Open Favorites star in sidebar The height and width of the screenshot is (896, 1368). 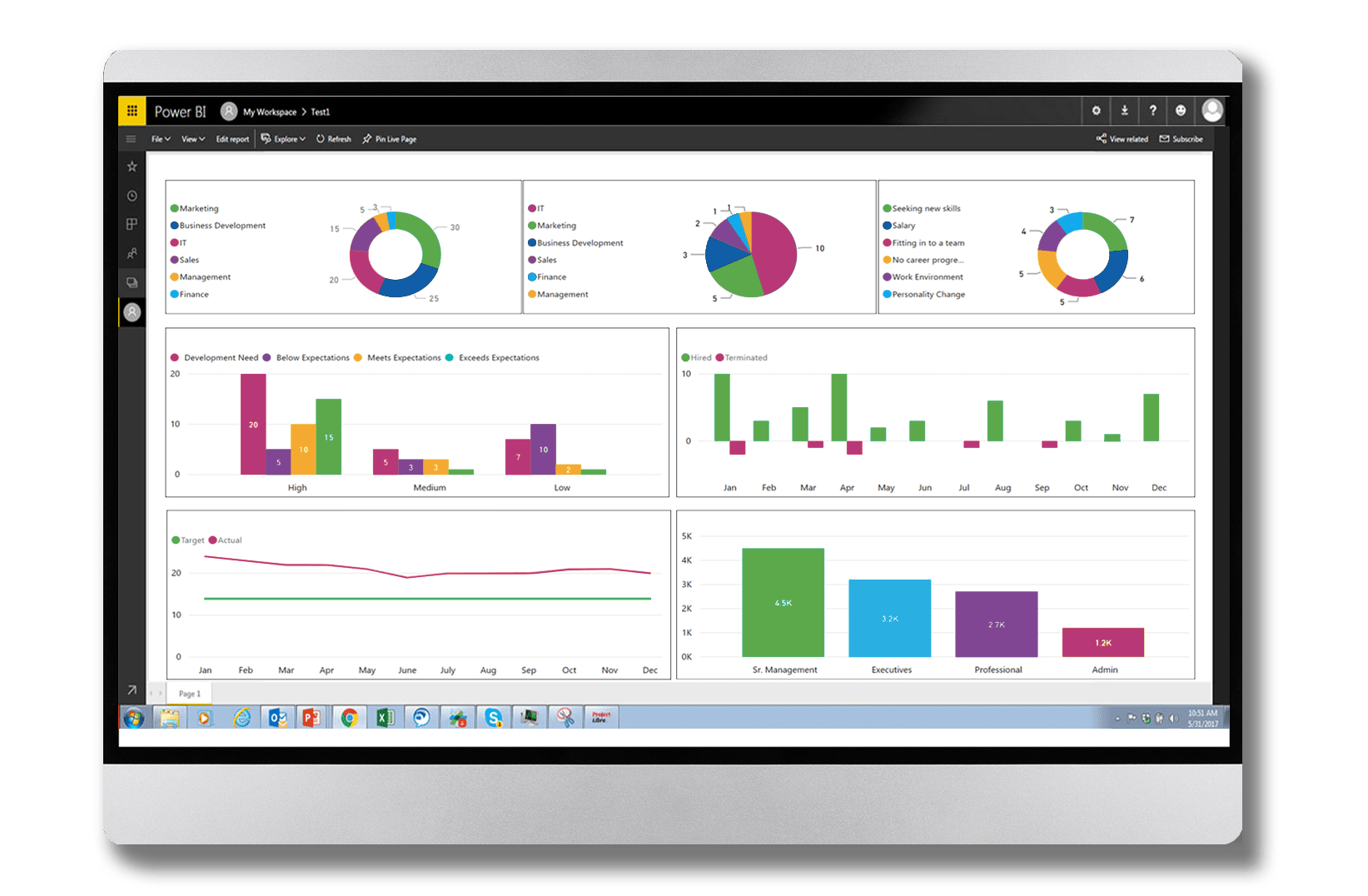[132, 167]
